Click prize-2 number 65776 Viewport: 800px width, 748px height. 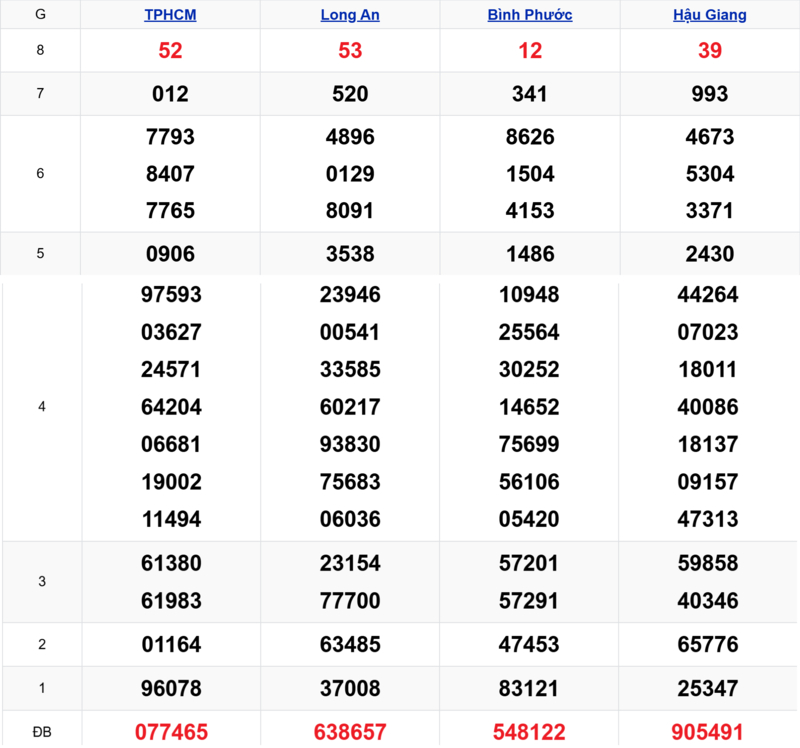tap(708, 644)
